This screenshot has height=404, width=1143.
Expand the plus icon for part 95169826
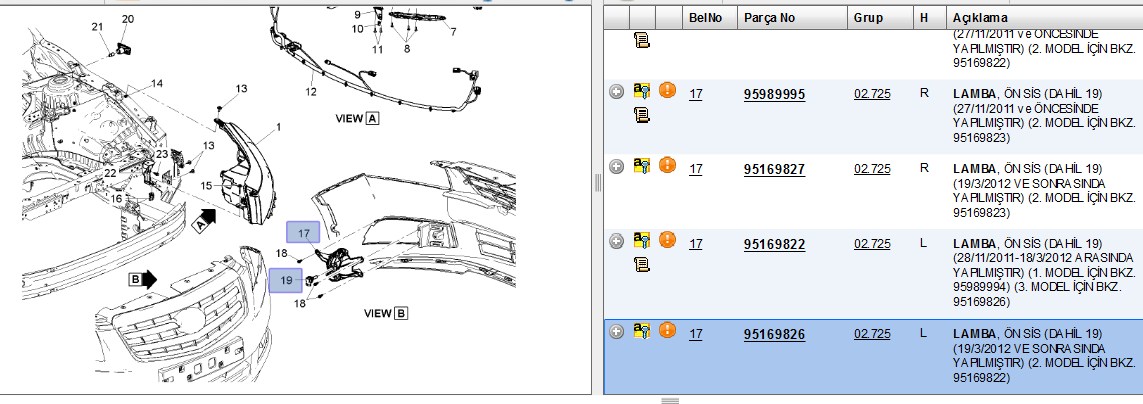[x=617, y=332]
